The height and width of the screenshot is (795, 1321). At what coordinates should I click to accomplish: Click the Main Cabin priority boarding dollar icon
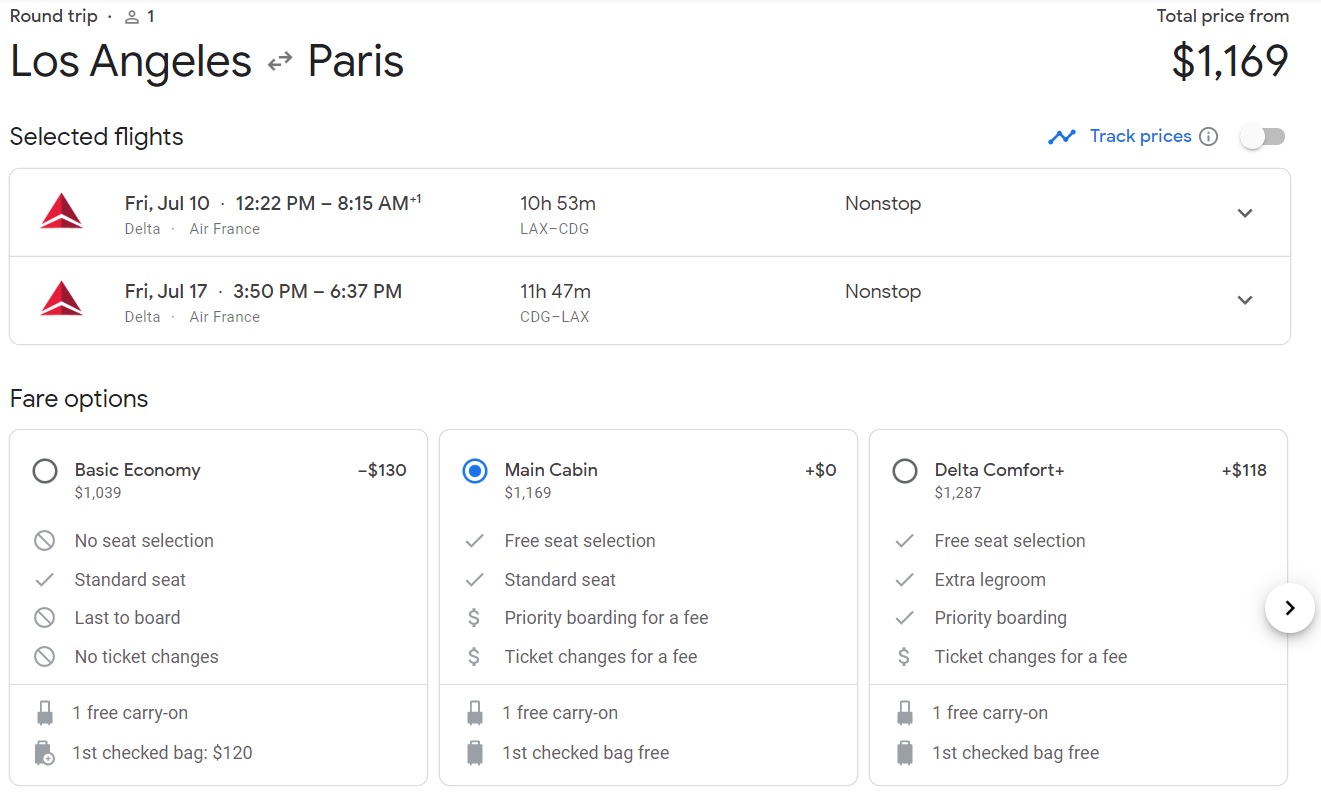475,618
